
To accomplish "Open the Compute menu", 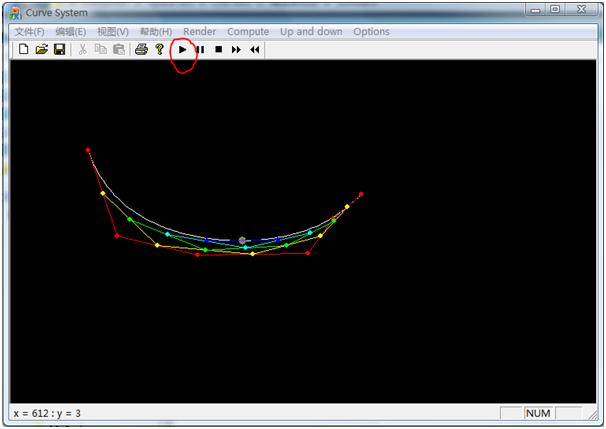I will tap(248, 32).
